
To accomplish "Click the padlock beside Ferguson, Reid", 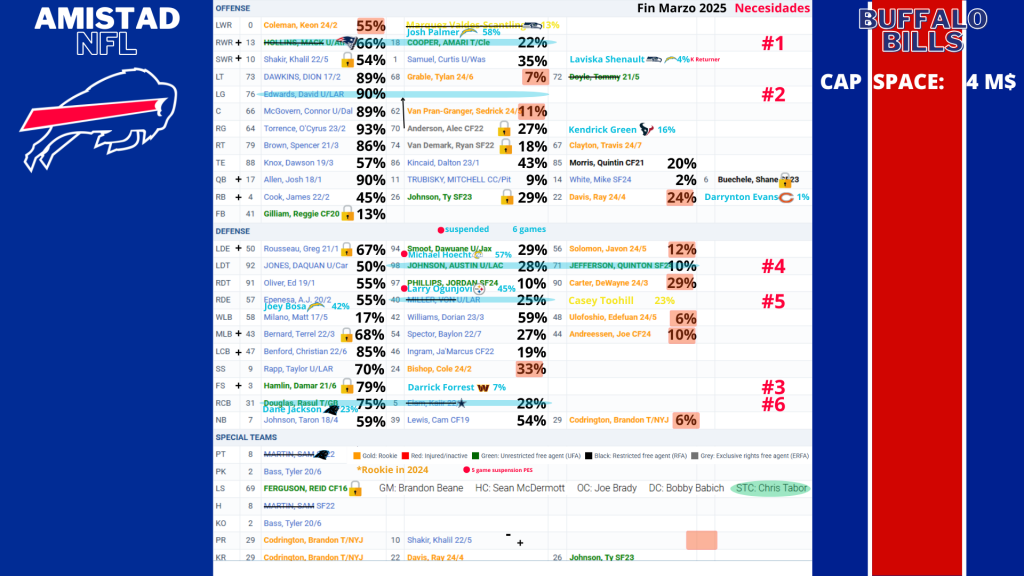I will coord(354,488).
